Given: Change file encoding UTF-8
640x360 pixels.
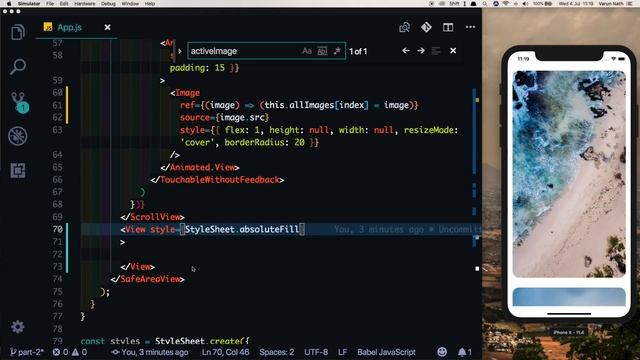Looking at the screenshot, I should pyautogui.click(x=316, y=352).
